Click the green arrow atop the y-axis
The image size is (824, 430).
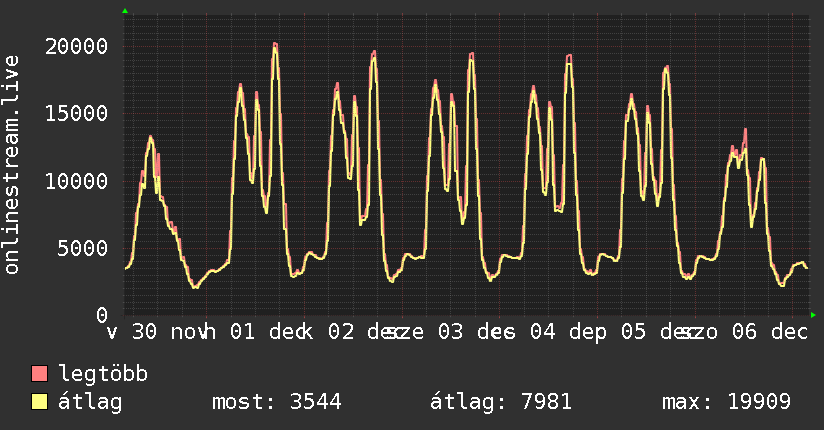point(125,11)
